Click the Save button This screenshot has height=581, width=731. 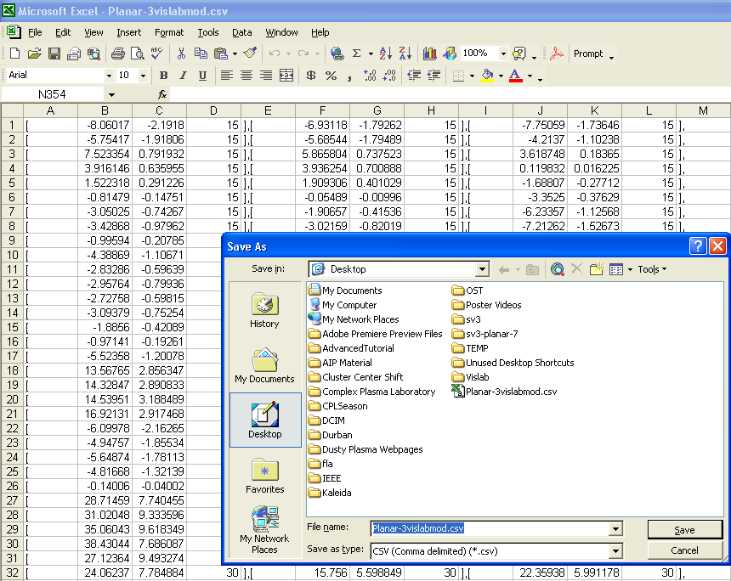[x=684, y=530]
